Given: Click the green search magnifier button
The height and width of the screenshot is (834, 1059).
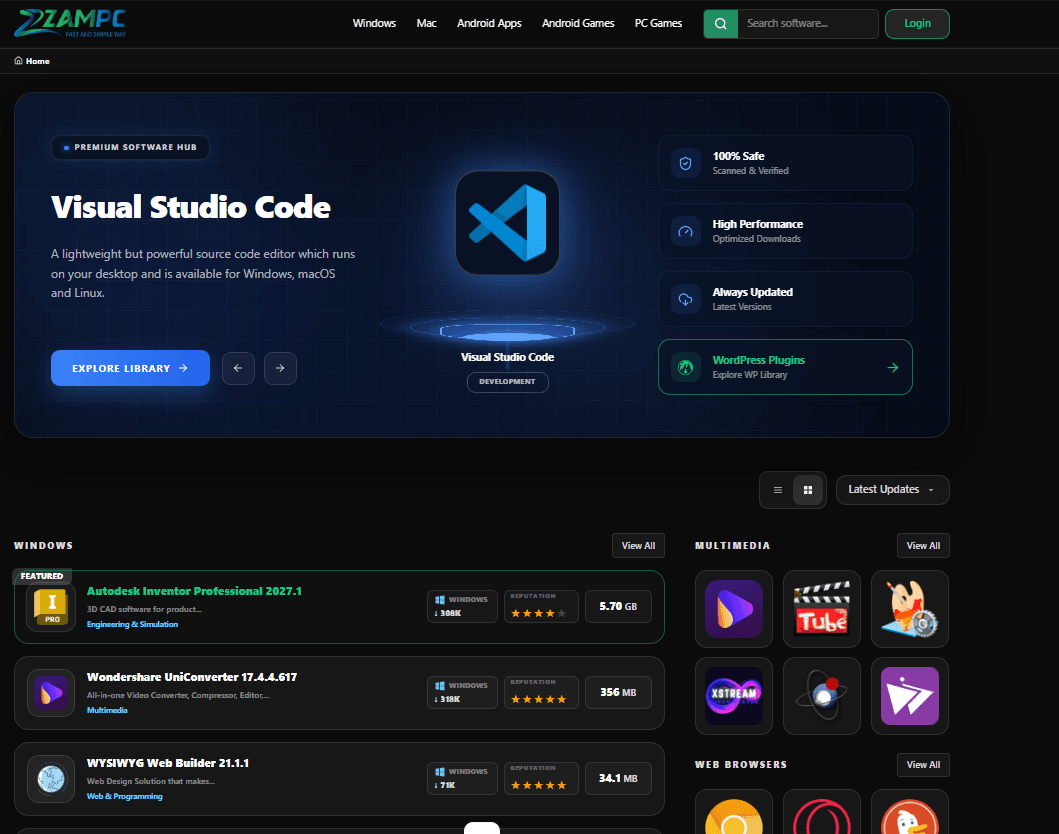Looking at the screenshot, I should [721, 24].
